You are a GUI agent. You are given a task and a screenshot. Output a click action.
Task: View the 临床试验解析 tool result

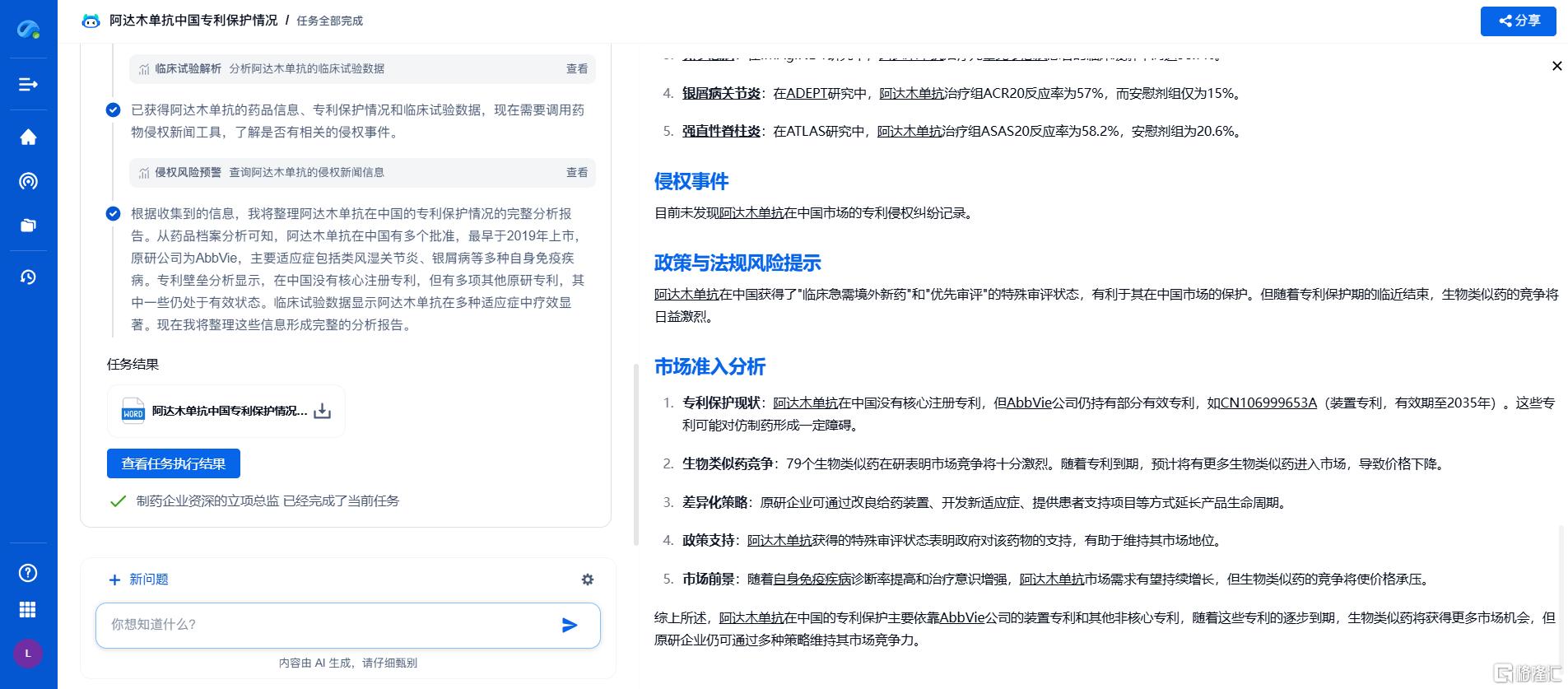click(577, 69)
